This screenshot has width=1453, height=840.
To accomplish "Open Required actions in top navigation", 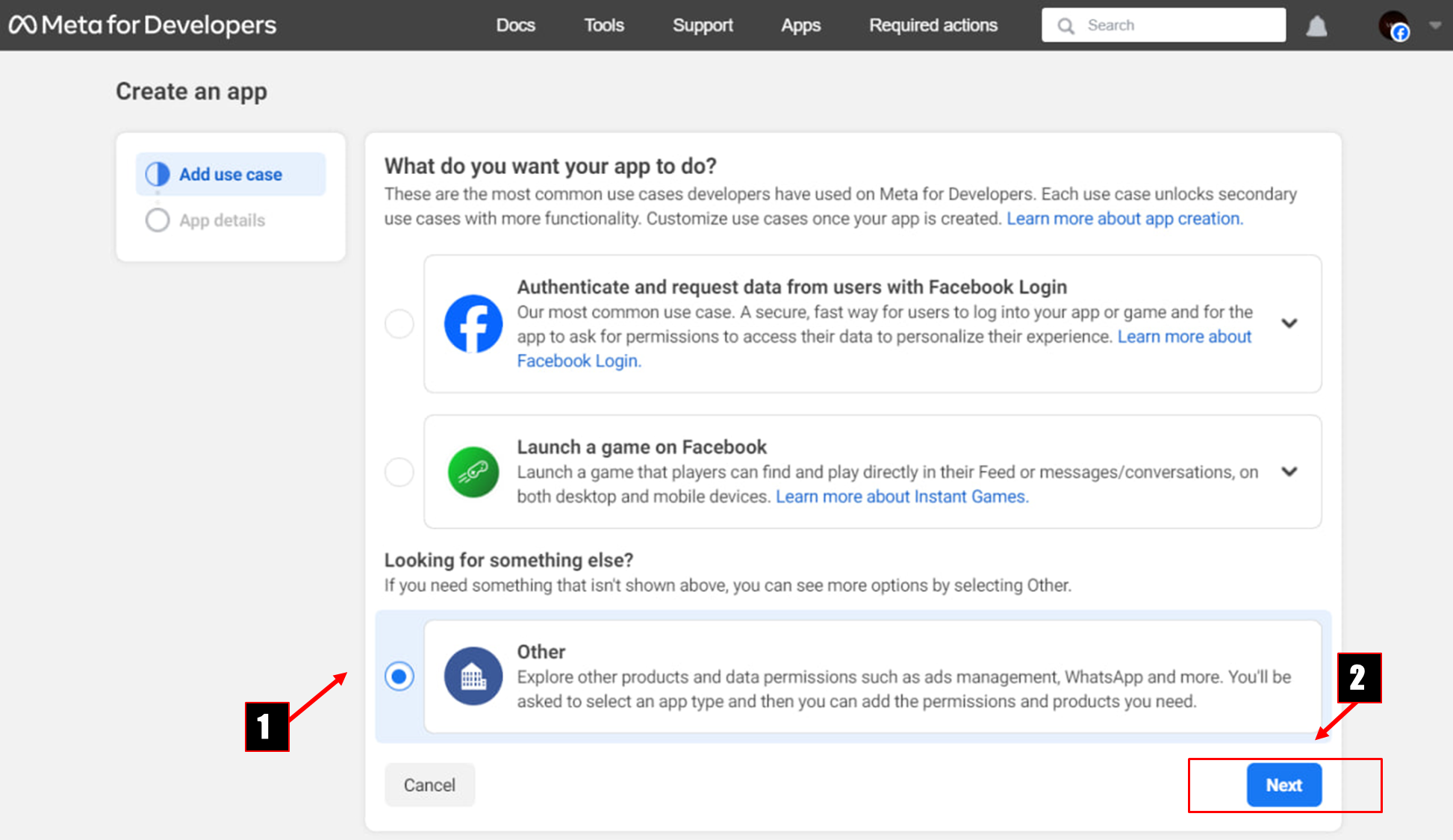I will point(933,25).
